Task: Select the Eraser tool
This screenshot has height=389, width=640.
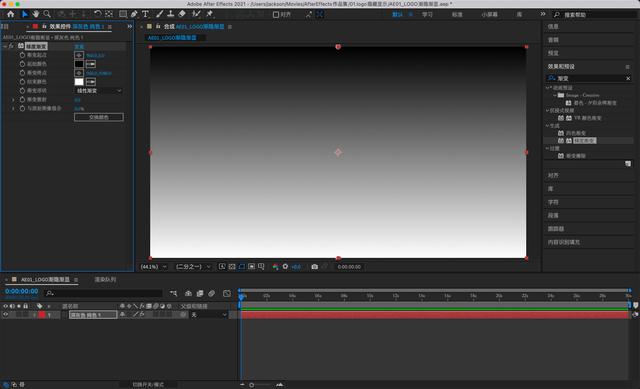Action: click(x=182, y=14)
